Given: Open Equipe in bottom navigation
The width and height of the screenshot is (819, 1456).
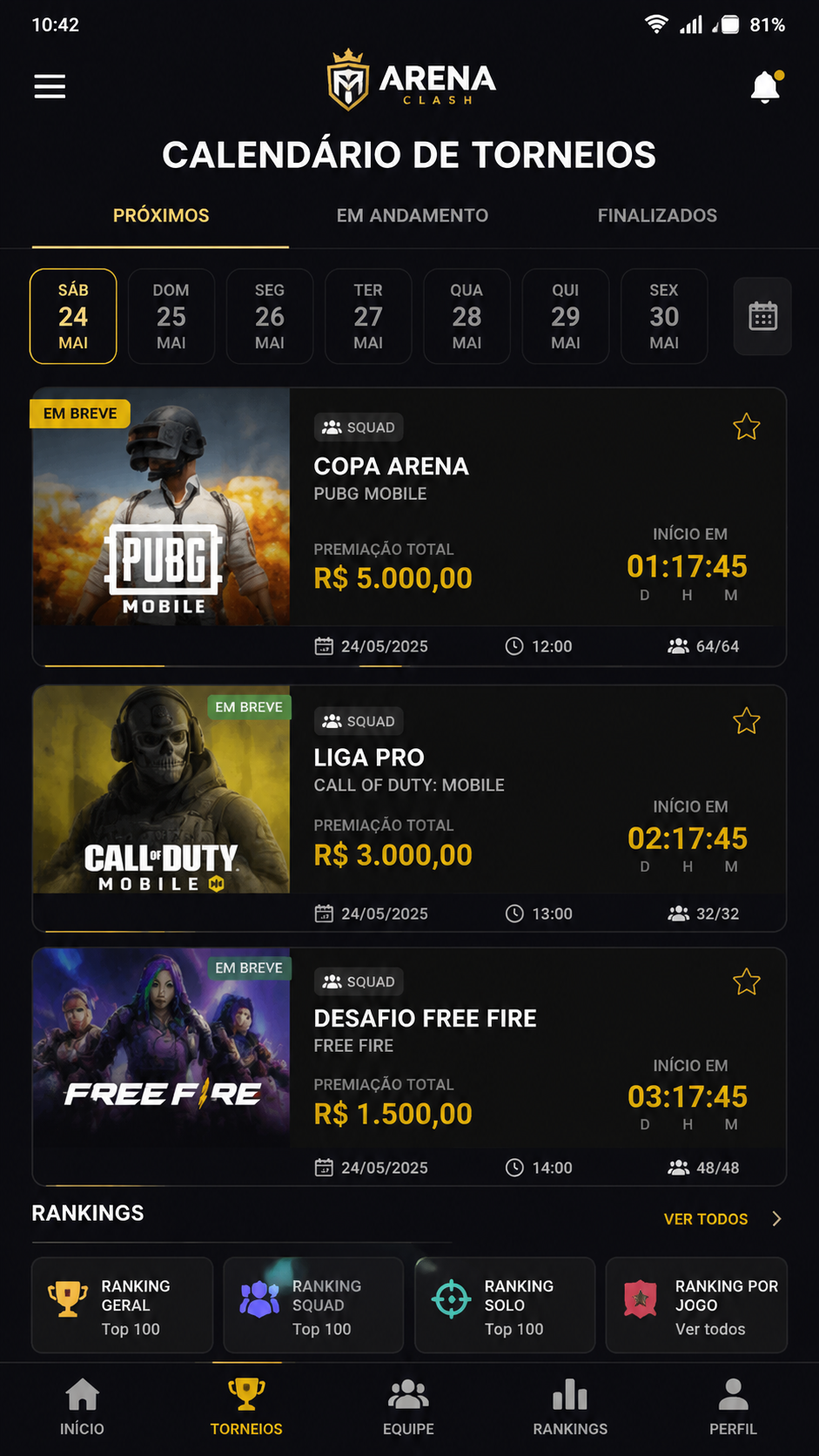Looking at the screenshot, I should pos(408,1407).
